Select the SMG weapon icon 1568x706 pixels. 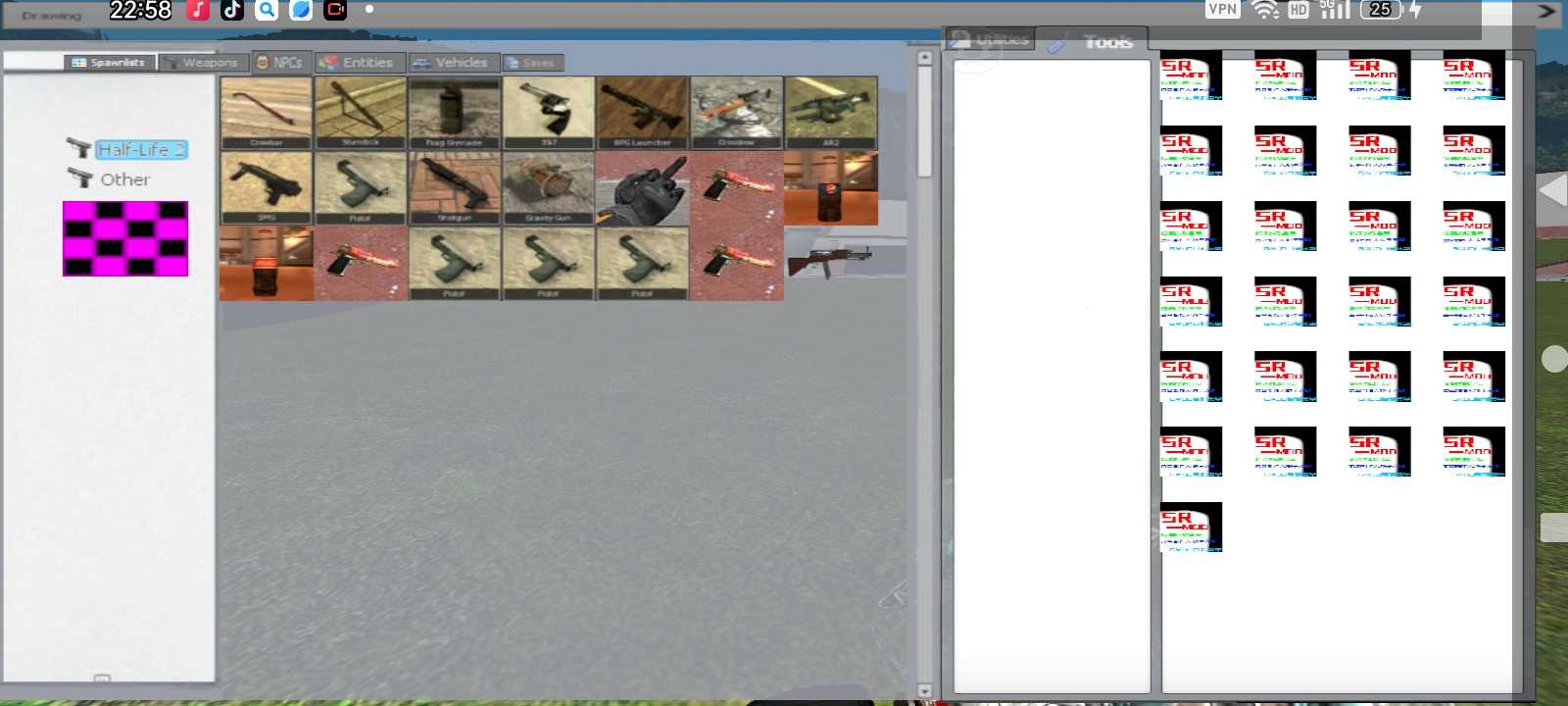[x=267, y=188]
